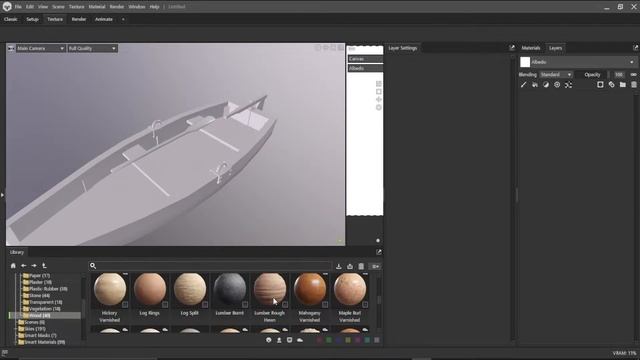
Task: Switch to the Animate workspace
Action: point(104,19)
